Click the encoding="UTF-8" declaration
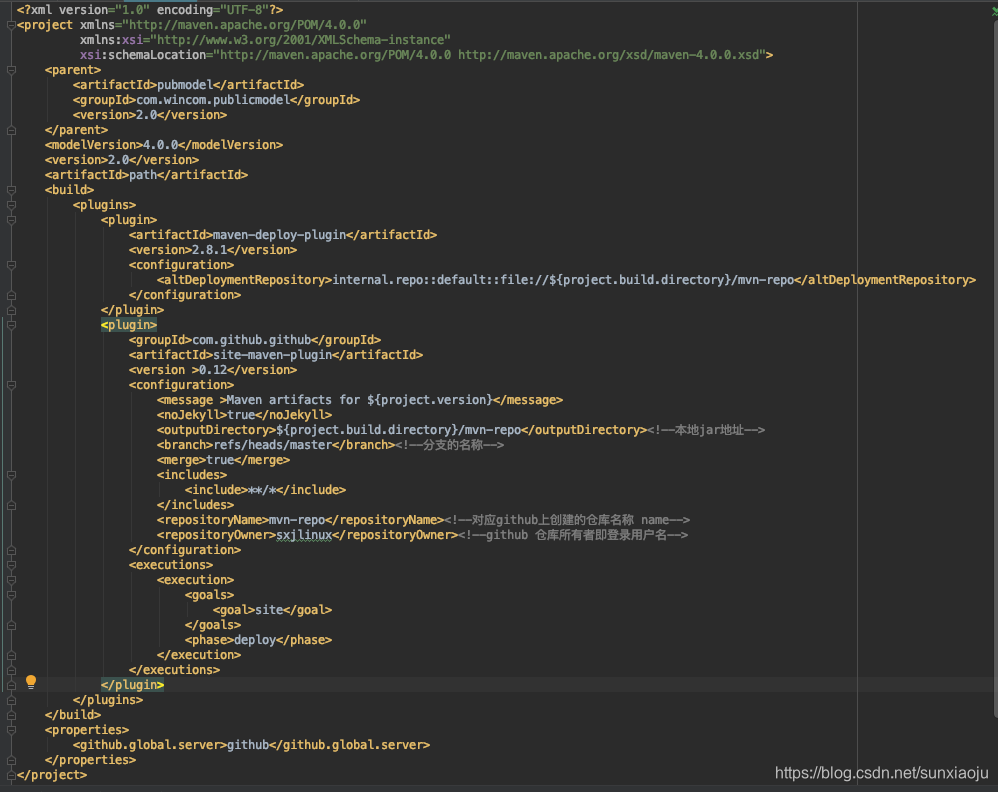 click(213, 10)
